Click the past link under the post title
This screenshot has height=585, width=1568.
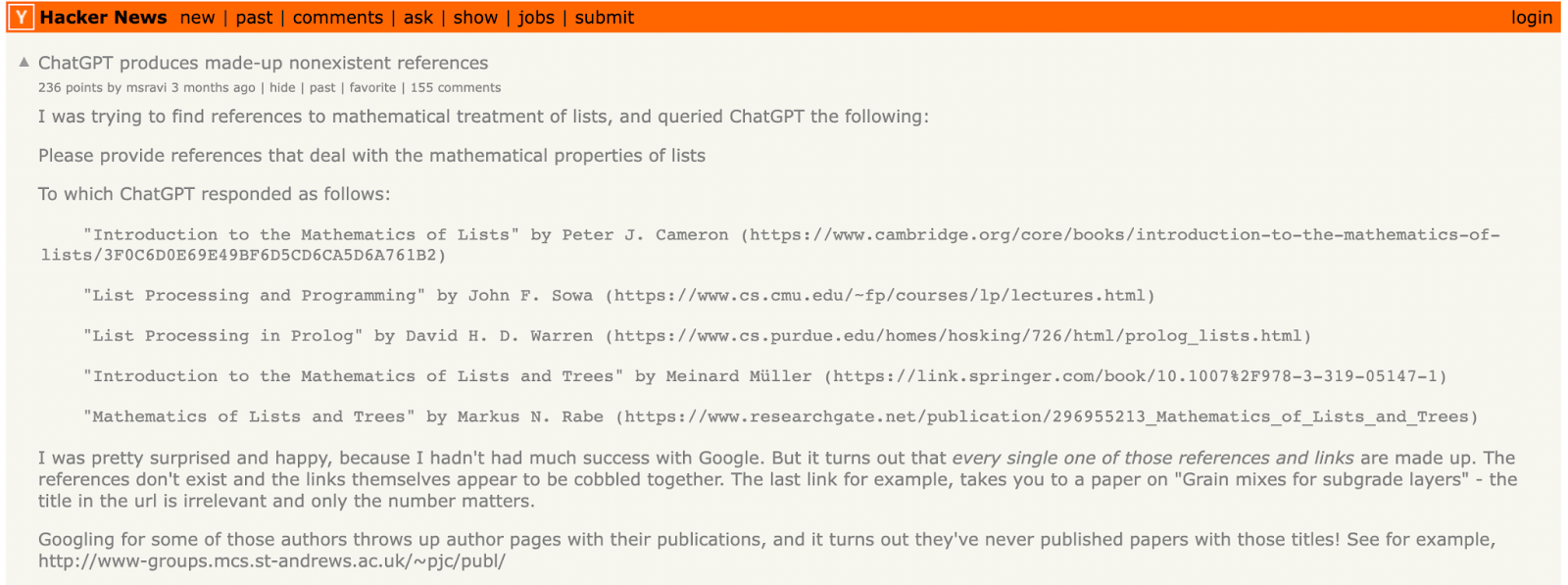click(322, 87)
